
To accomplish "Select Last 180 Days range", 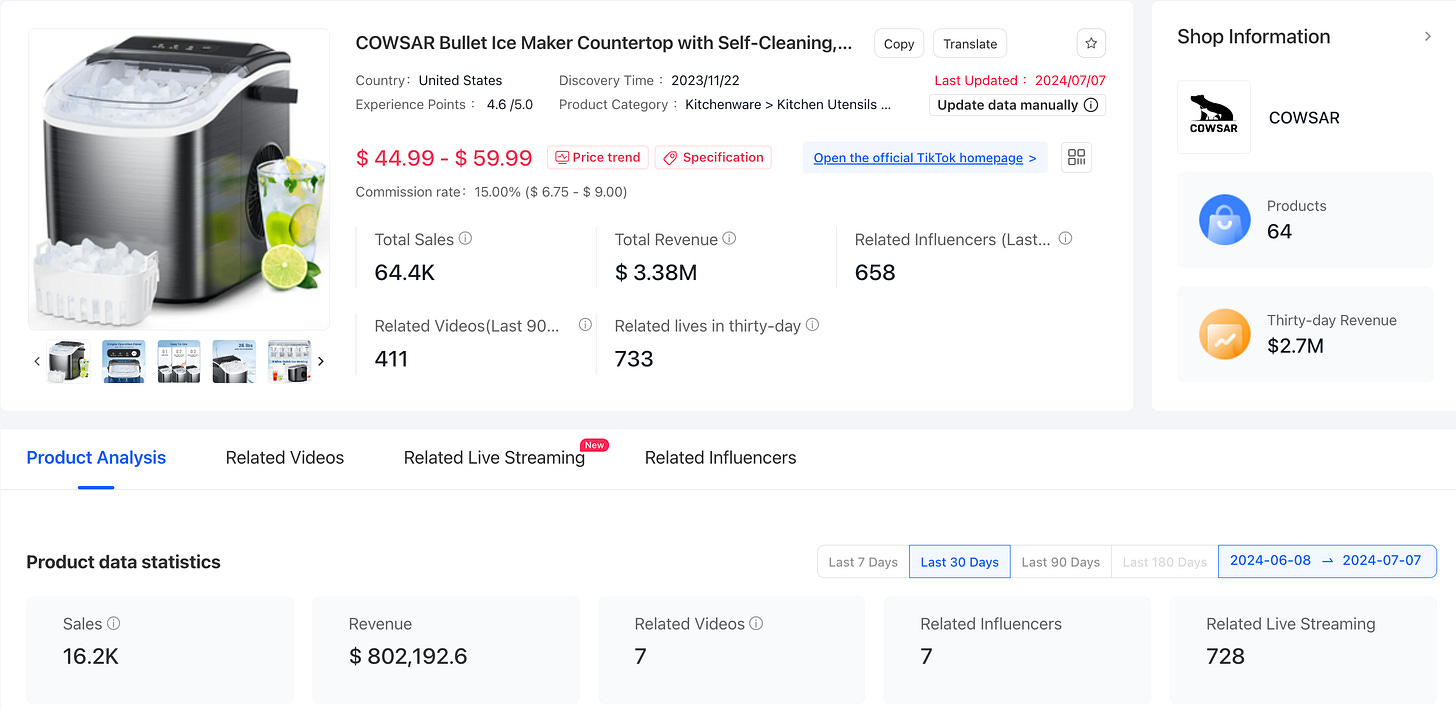I will (1165, 562).
